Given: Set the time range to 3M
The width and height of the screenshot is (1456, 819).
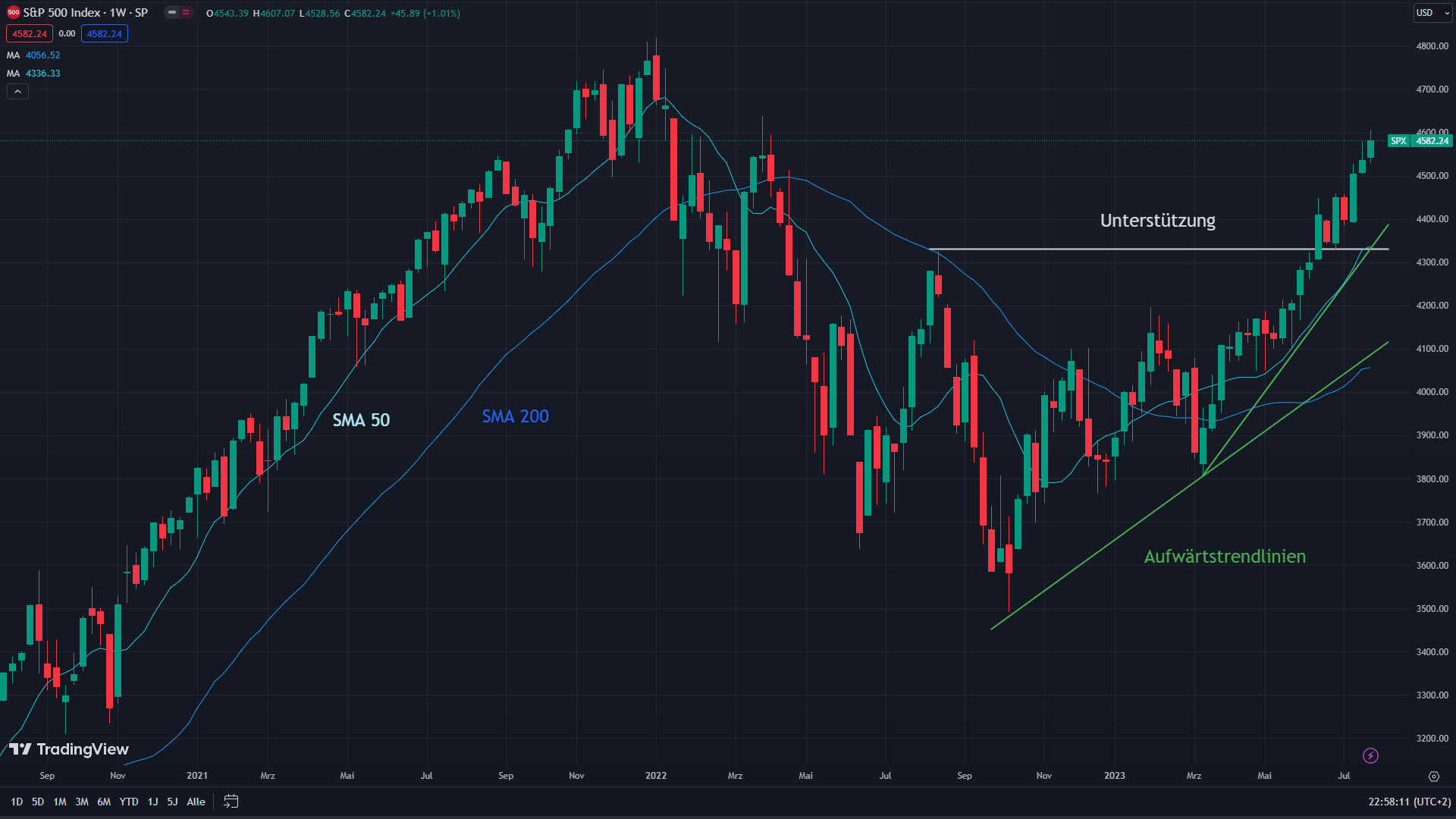Looking at the screenshot, I should pos(82,802).
